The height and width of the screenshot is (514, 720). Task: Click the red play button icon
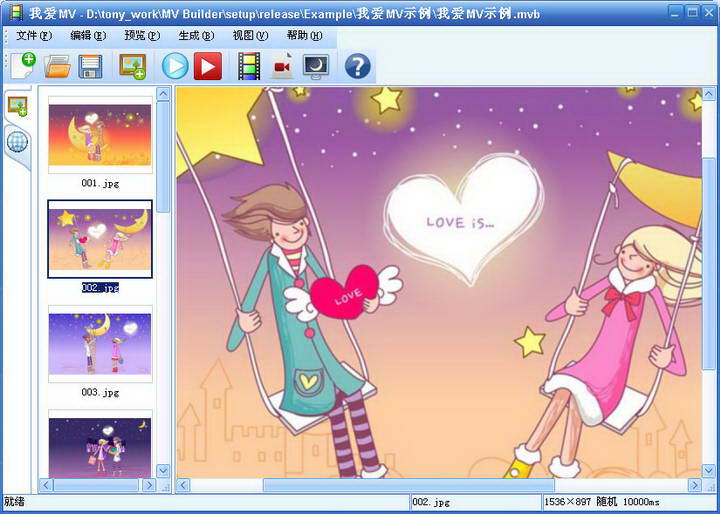coord(208,66)
